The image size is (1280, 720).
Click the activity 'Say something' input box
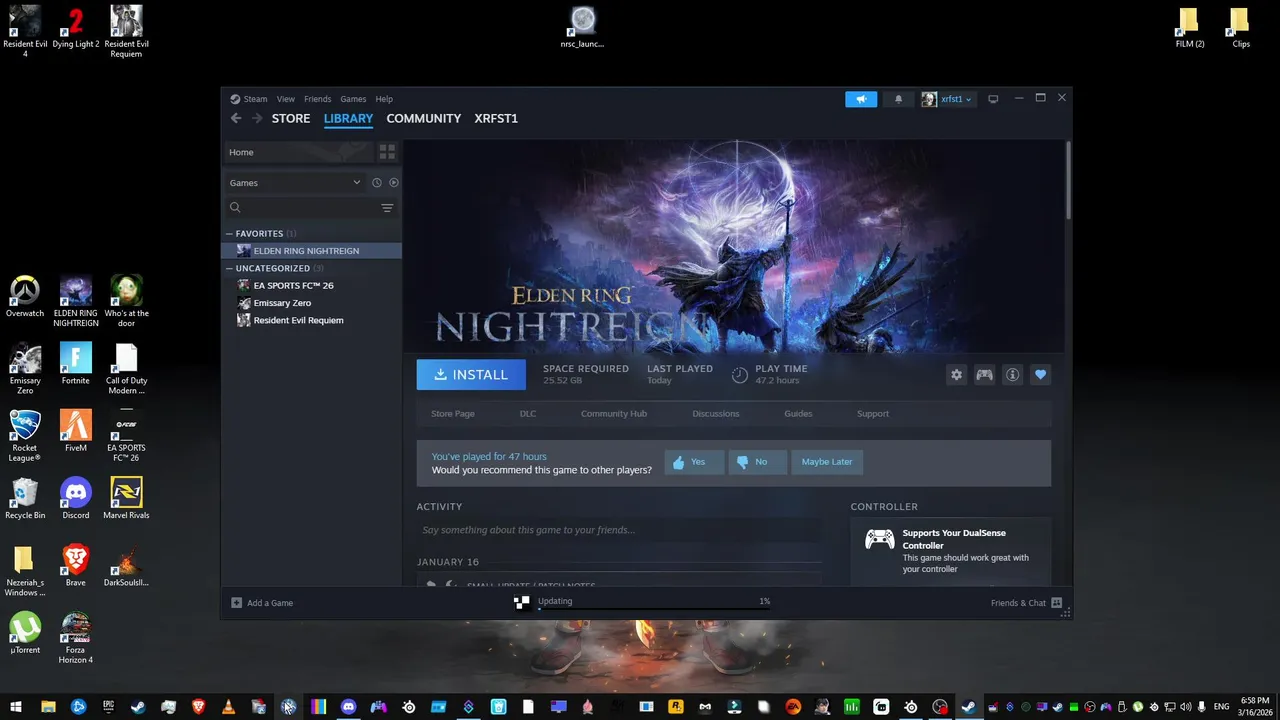pyautogui.click(x=619, y=530)
